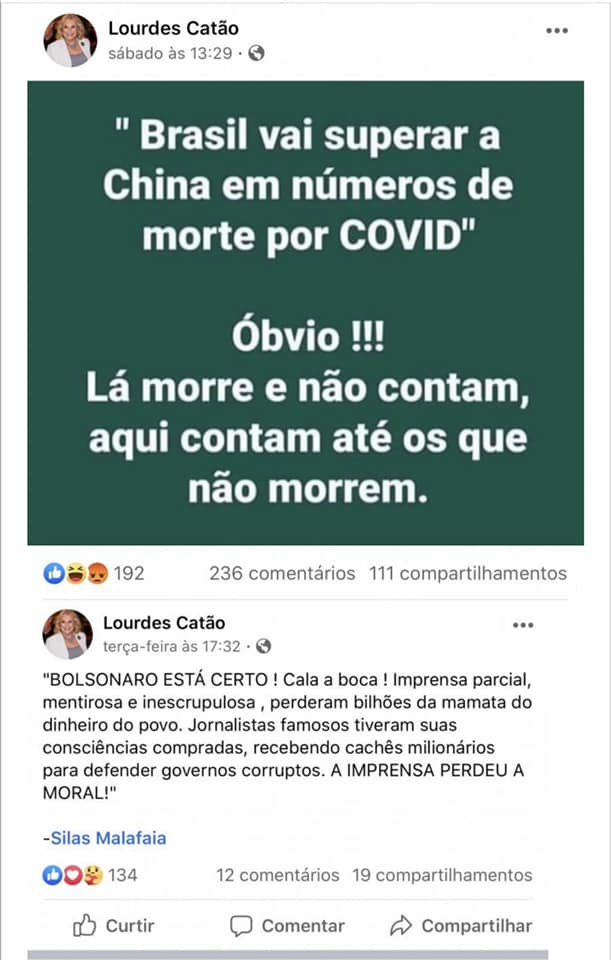Open the Silas Malafaia tagged link
Viewport: 611px width, 960px height.
(x=108, y=838)
